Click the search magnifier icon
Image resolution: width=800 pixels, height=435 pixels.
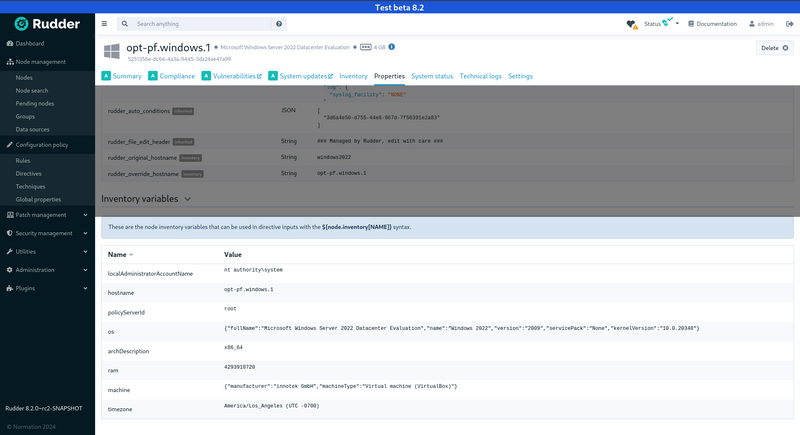click(124, 24)
